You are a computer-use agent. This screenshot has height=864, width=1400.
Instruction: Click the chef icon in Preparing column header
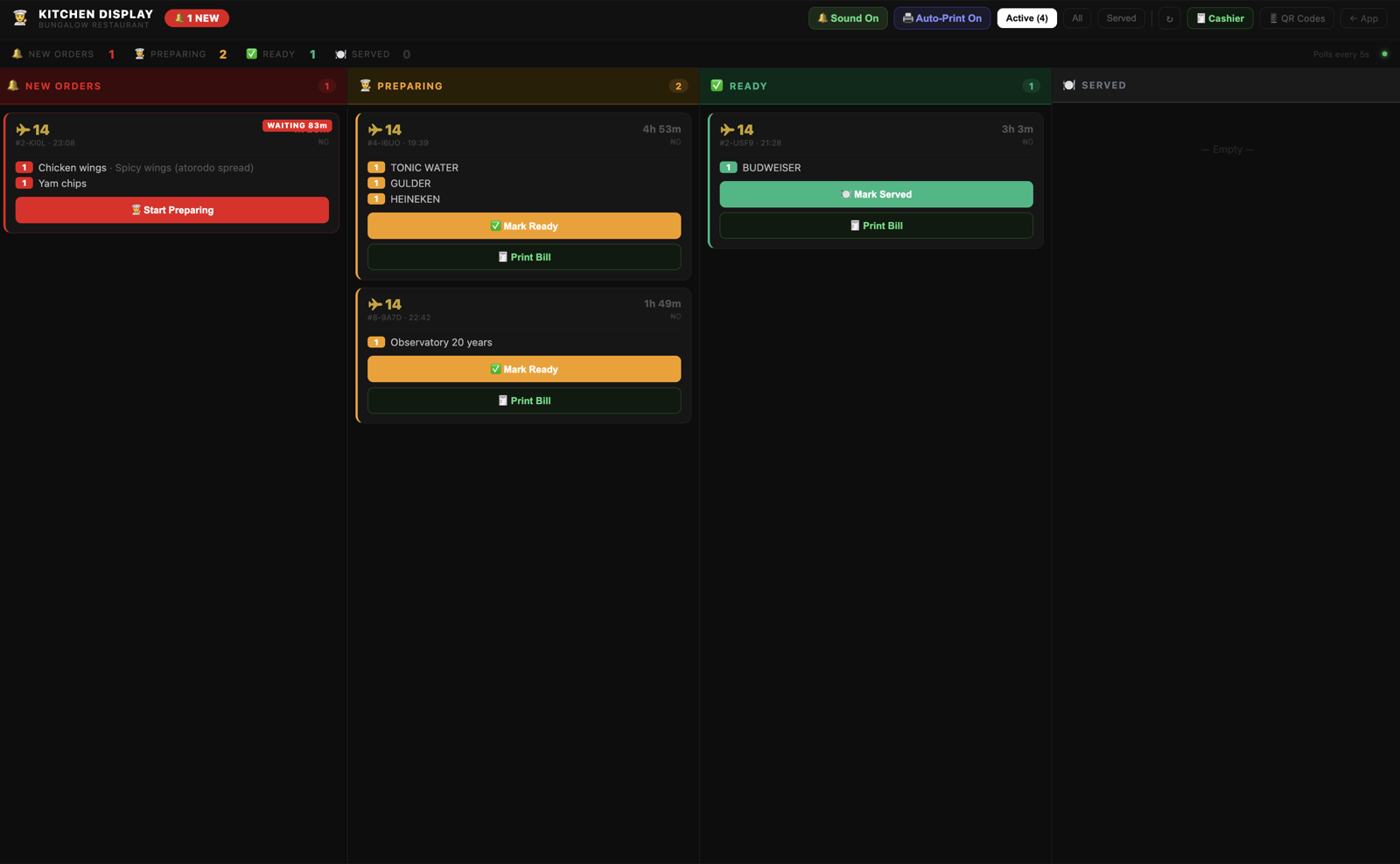coord(366,86)
